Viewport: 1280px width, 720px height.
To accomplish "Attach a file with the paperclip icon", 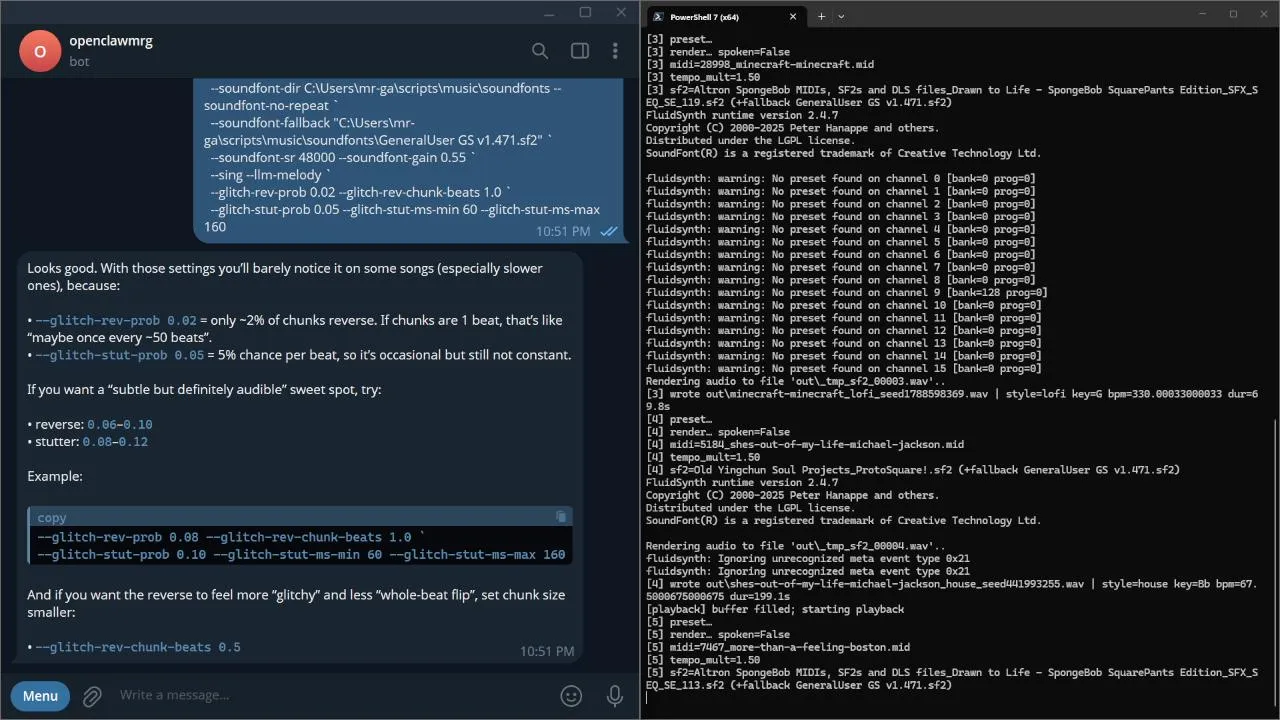I will 92,696.
